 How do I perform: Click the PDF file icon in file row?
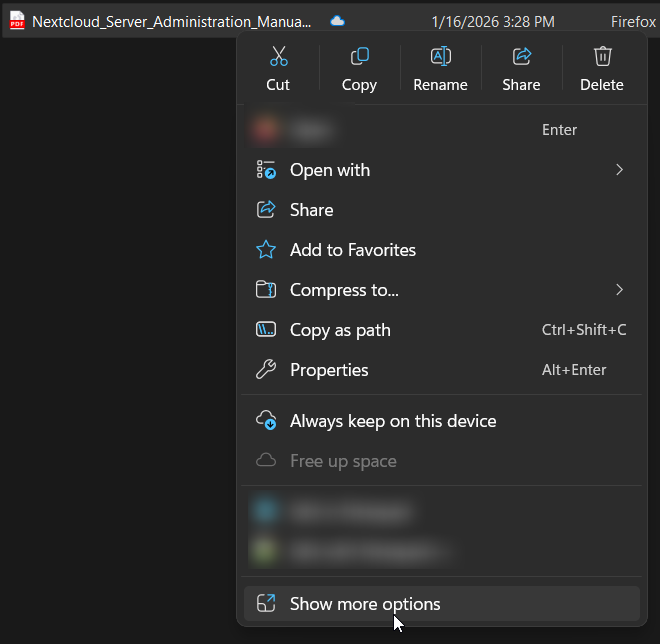click(17, 20)
